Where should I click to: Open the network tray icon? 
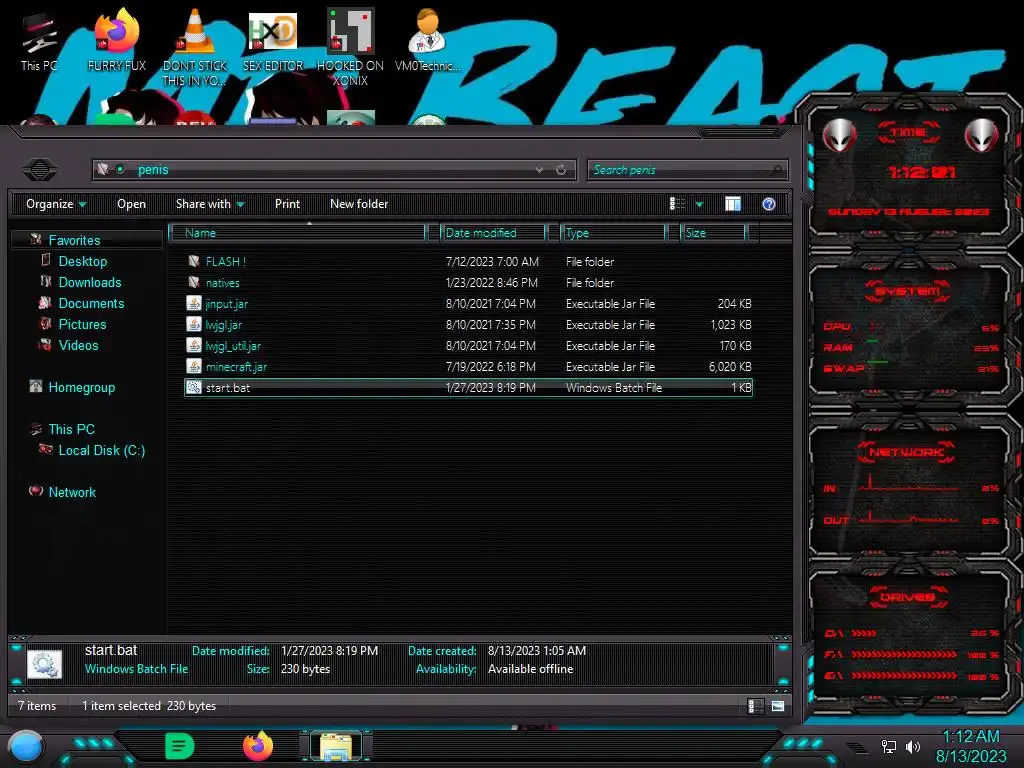coord(888,746)
